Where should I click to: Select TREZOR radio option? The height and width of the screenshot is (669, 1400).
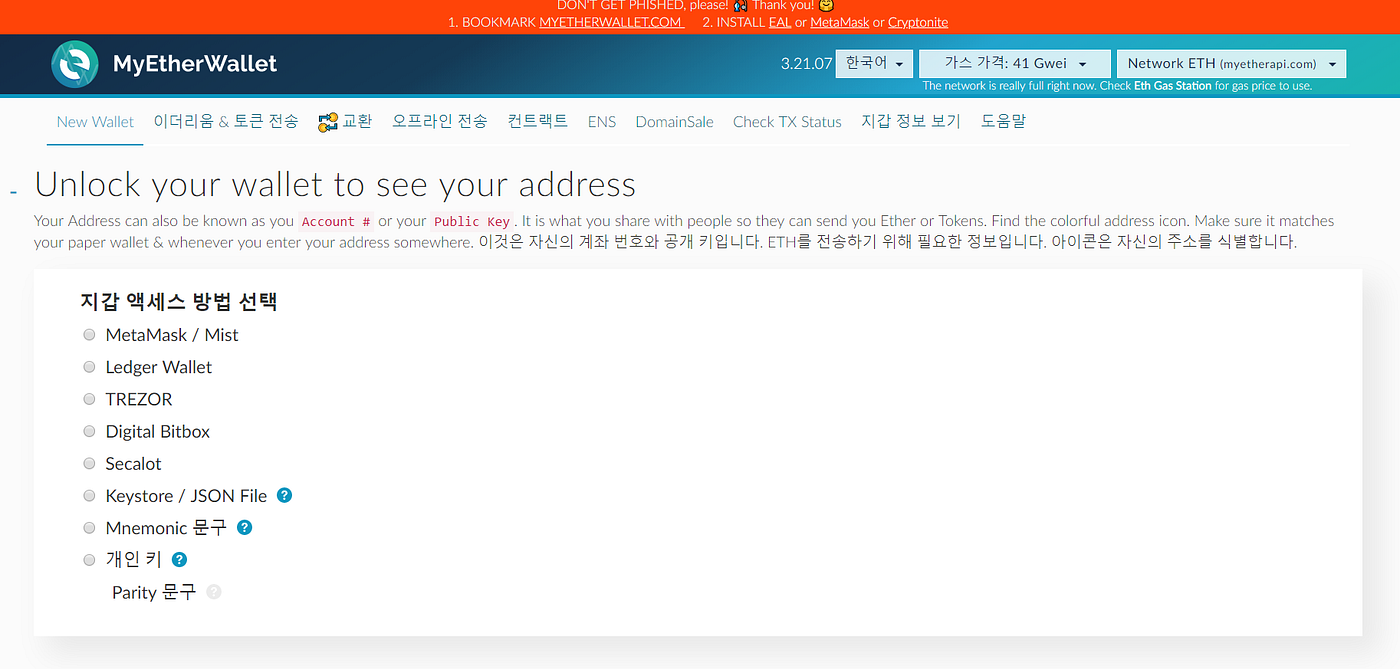(x=89, y=399)
